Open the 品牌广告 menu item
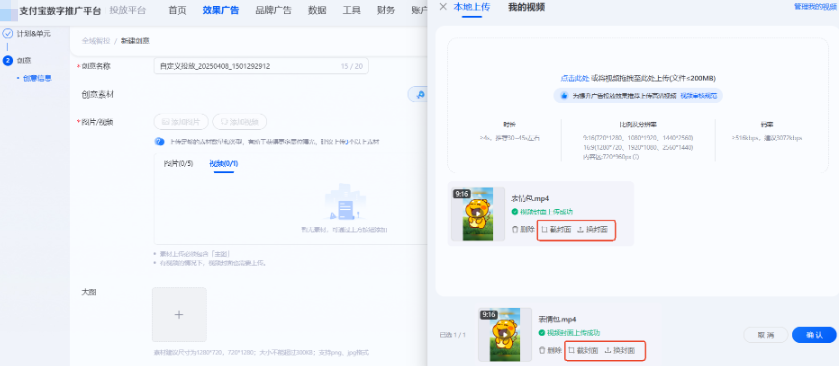Screen dimensions: 839x366 coord(273,10)
